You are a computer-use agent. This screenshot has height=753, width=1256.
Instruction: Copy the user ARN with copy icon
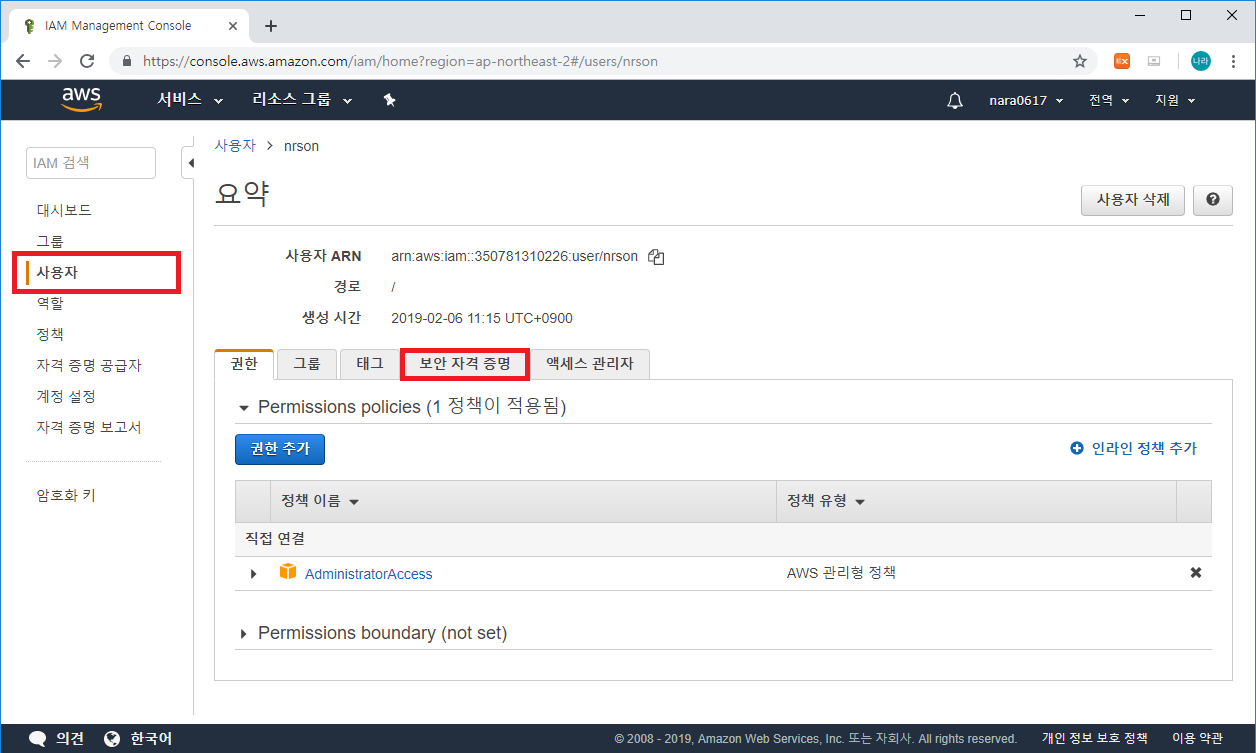(x=656, y=257)
